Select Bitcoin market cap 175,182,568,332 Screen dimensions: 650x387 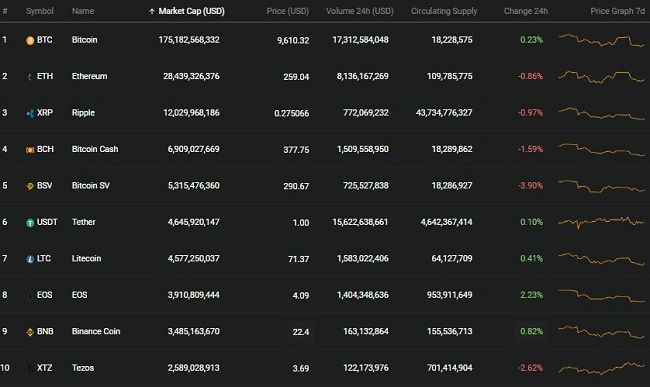point(189,40)
